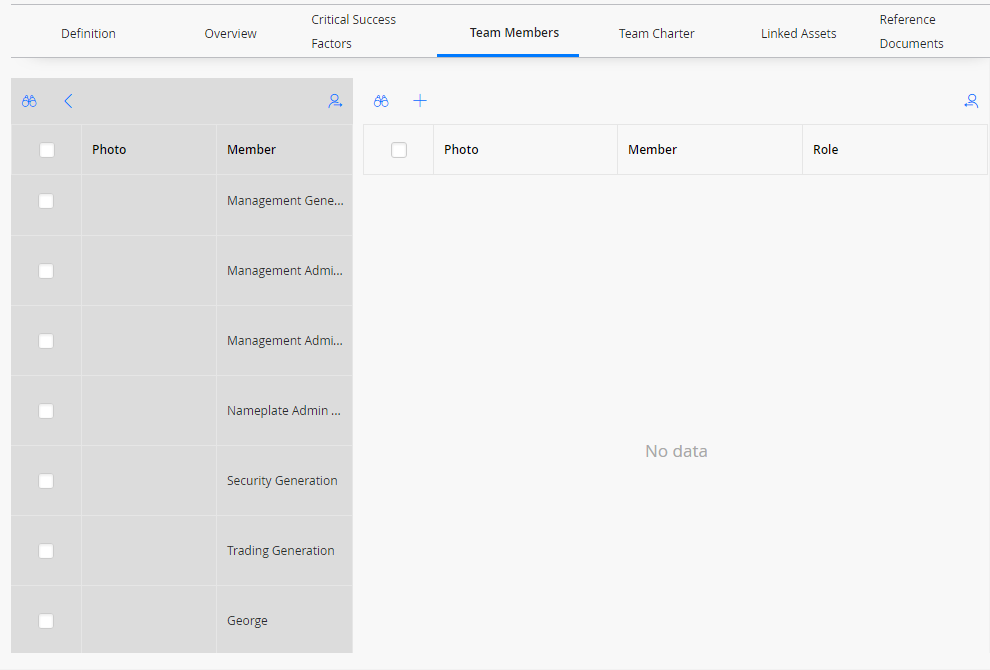Viewport: 990px width, 670px height.
Task: Click remove-user icon in right panel
Action: tap(971, 101)
